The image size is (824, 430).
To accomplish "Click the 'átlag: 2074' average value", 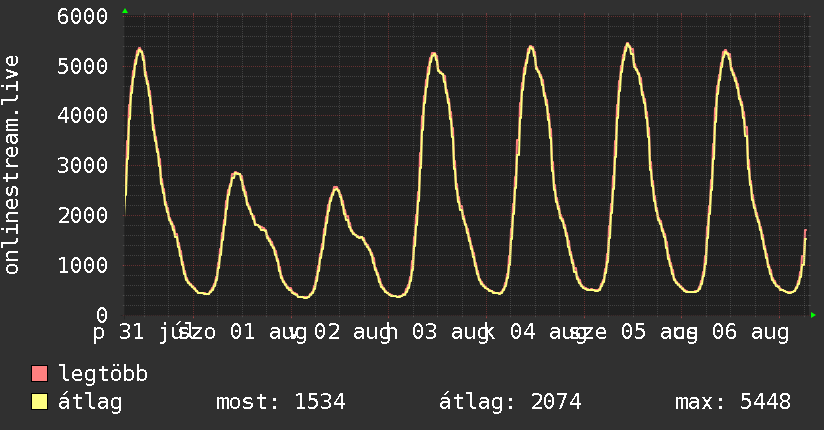I will coord(510,402).
